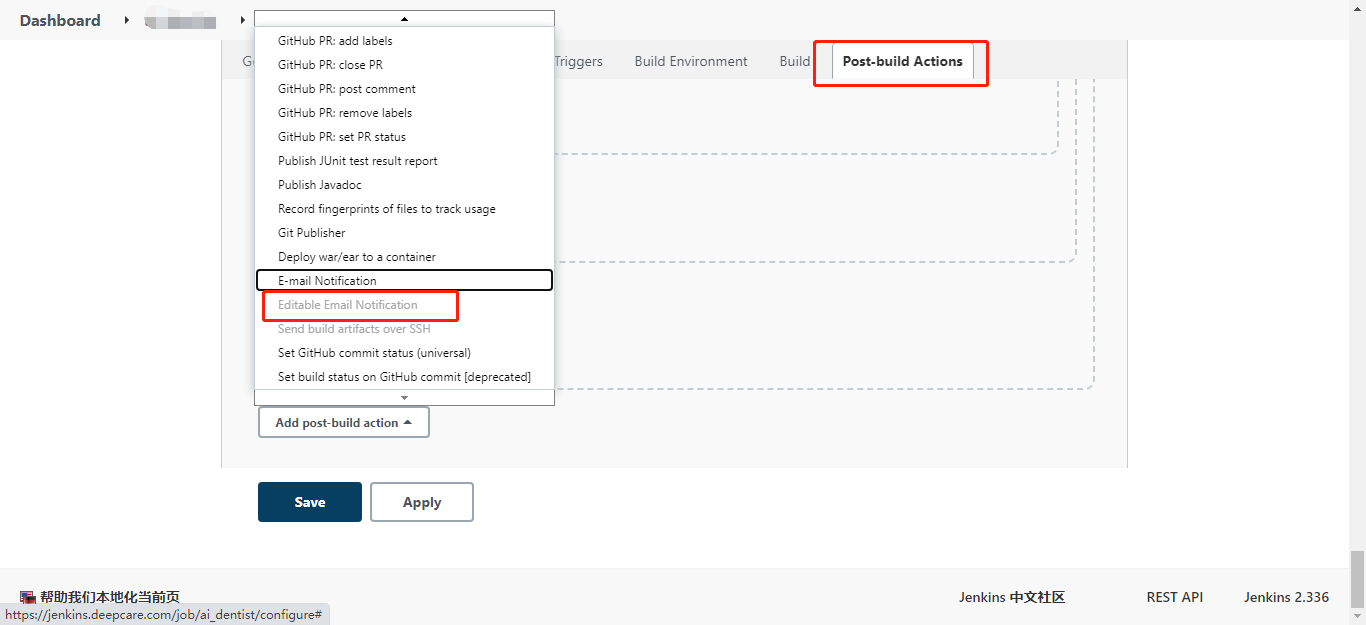Image resolution: width=1366 pixels, height=625 pixels.
Task: Choose Set GitHub commit status (universal)
Action: [374, 353]
